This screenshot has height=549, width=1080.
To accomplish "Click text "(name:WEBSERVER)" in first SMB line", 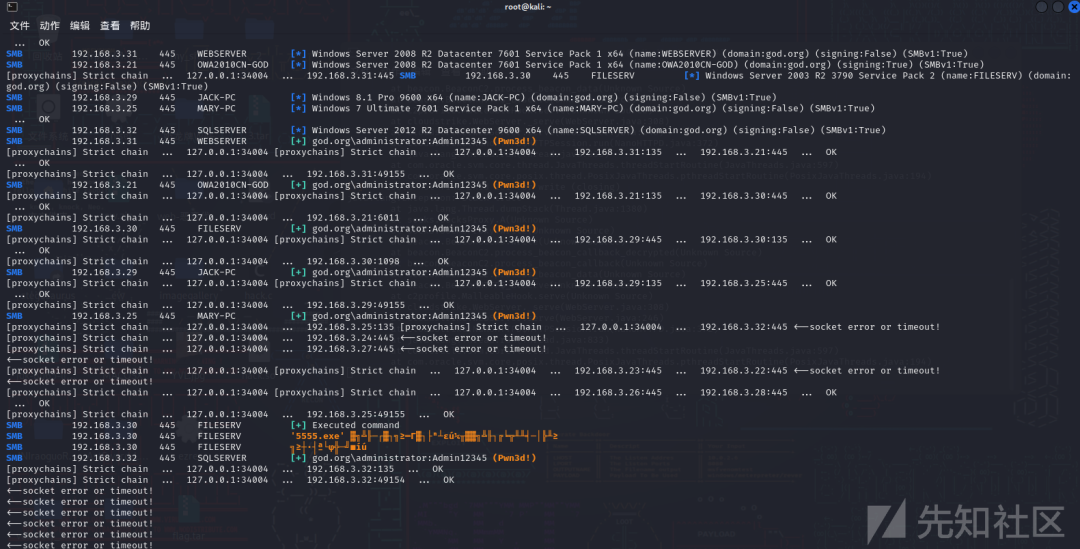I will click(676, 54).
